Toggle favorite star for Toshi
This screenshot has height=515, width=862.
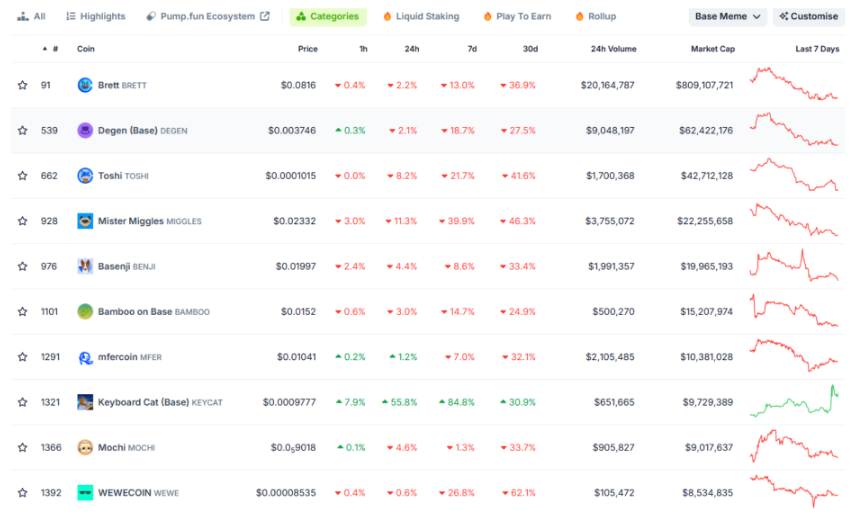(23, 176)
